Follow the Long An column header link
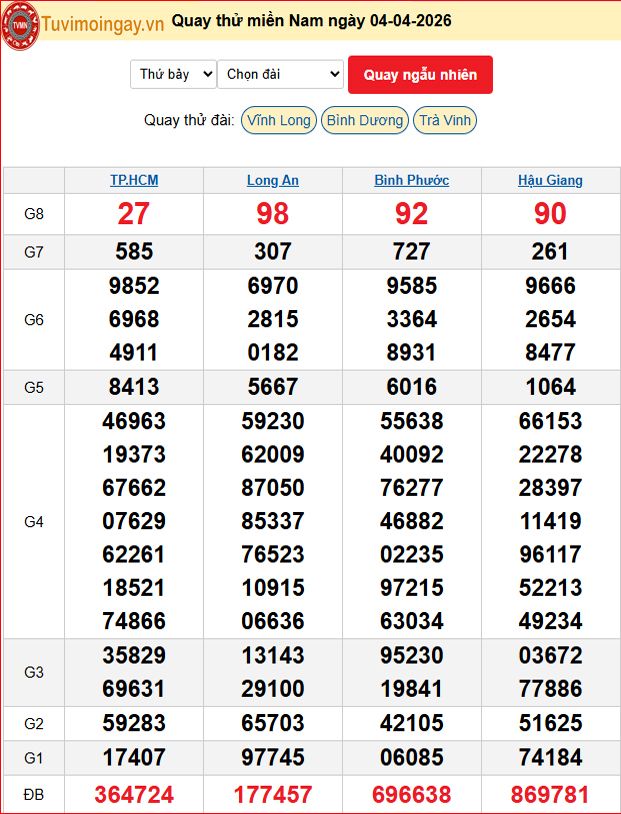The image size is (621, 814). tap(273, 180)
